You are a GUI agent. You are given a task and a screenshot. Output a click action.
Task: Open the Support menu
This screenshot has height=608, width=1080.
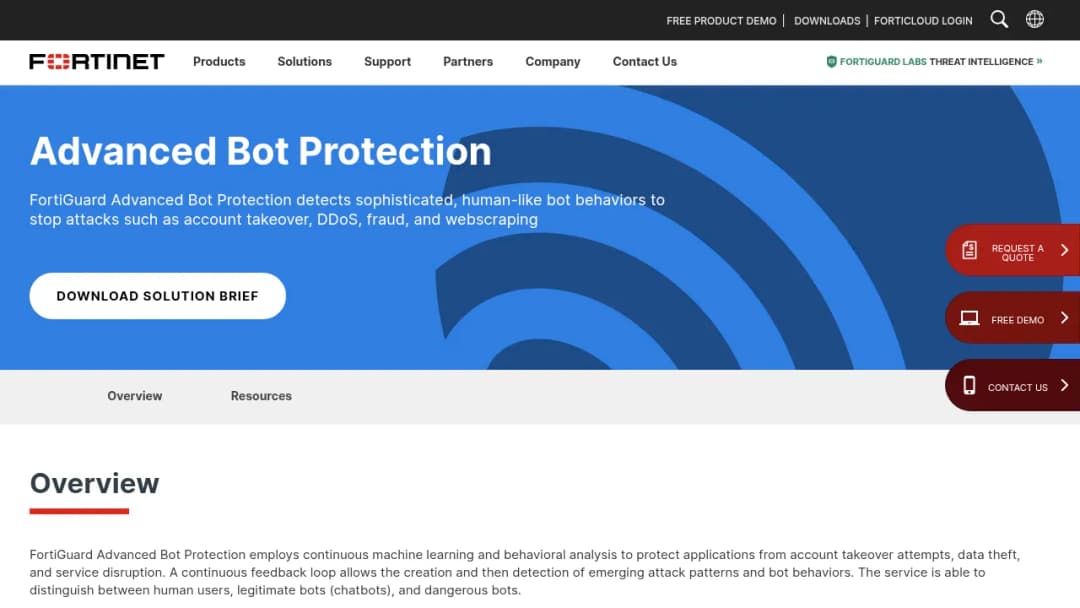point(387,62)
